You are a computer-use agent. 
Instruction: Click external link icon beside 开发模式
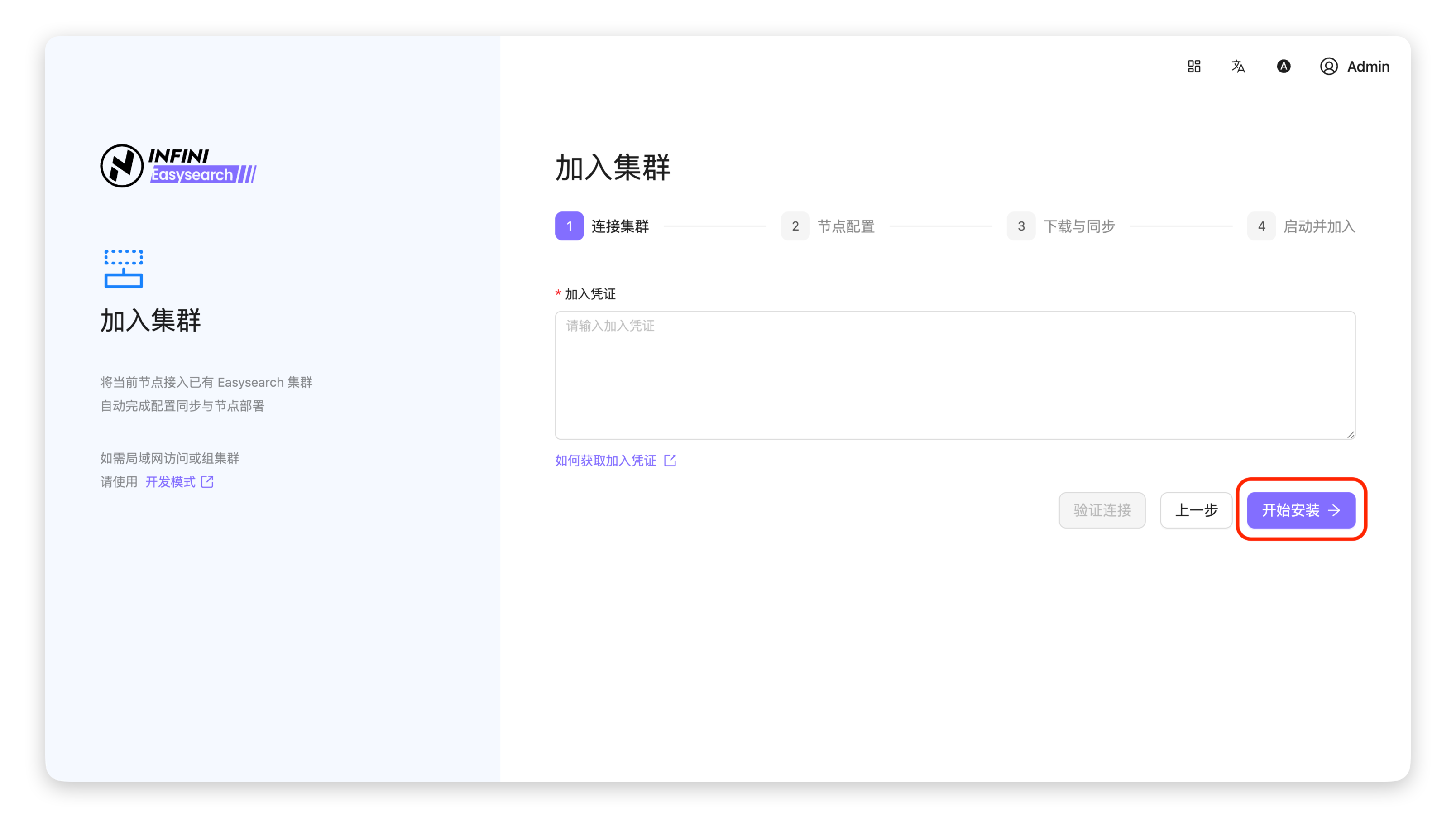coord(207,482)
